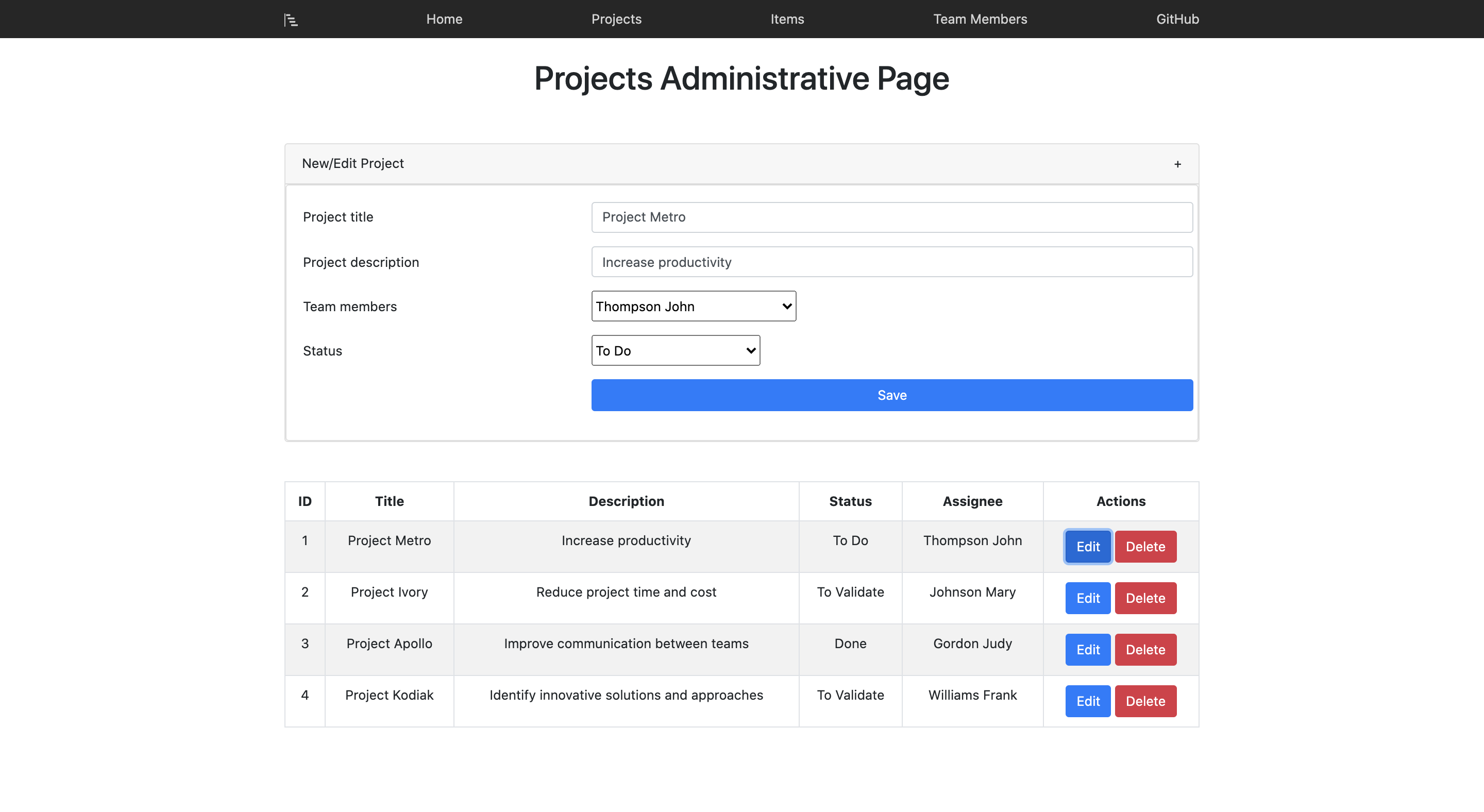This screenshot has width=1484, height=812.
Task: Click into the Project title field
Action: click(x=891, y=217)
